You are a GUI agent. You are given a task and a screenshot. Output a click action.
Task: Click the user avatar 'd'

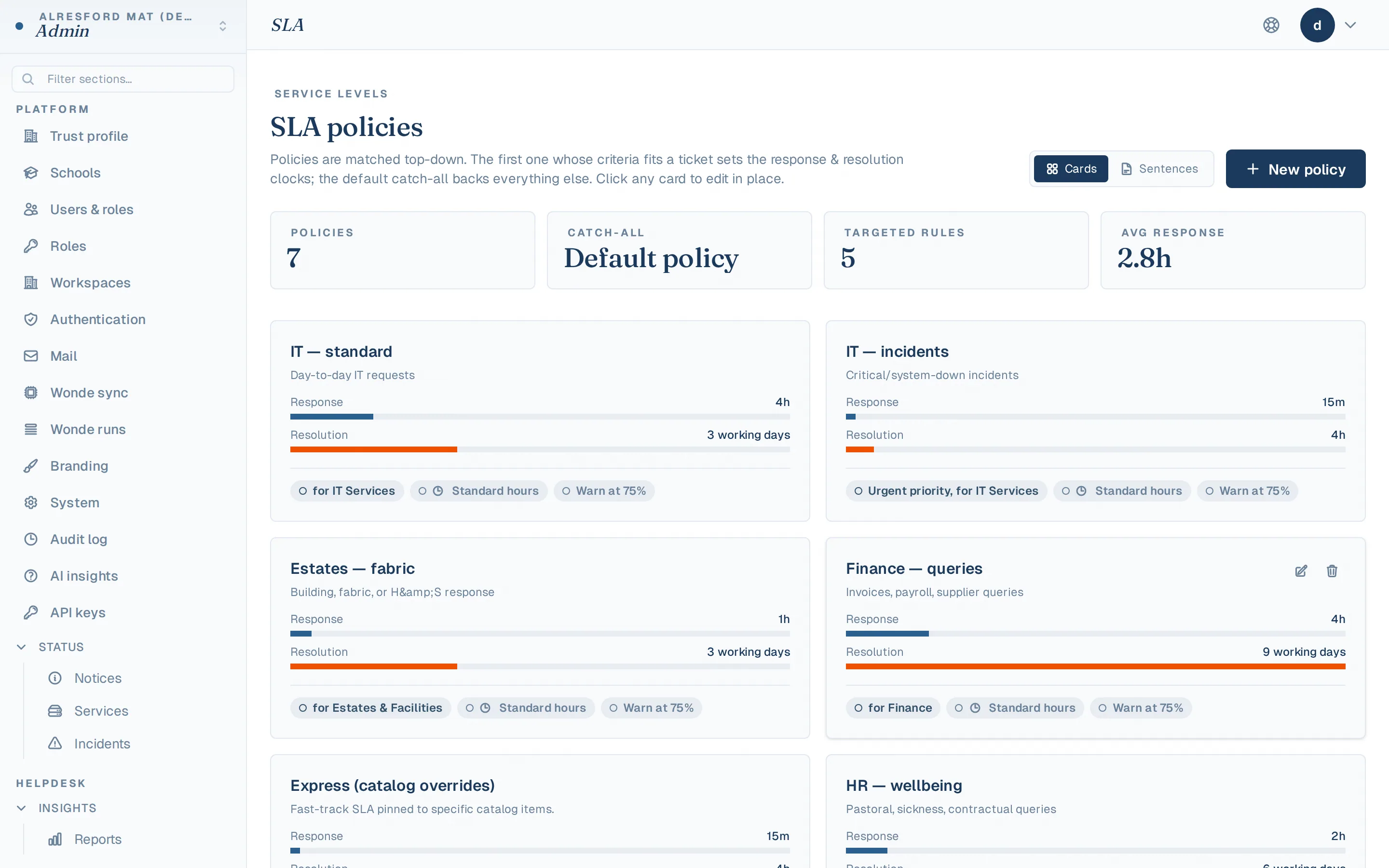(x=1317, y=25)
